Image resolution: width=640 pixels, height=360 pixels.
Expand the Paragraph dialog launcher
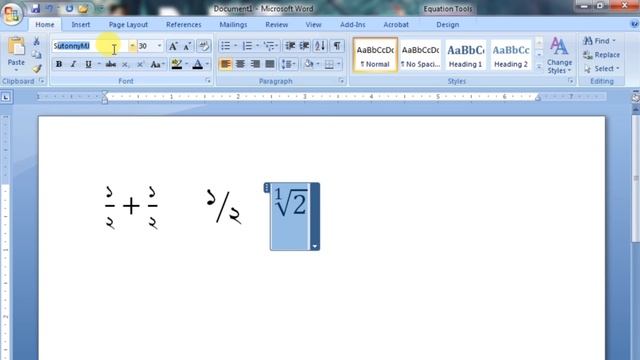(341, 81)
